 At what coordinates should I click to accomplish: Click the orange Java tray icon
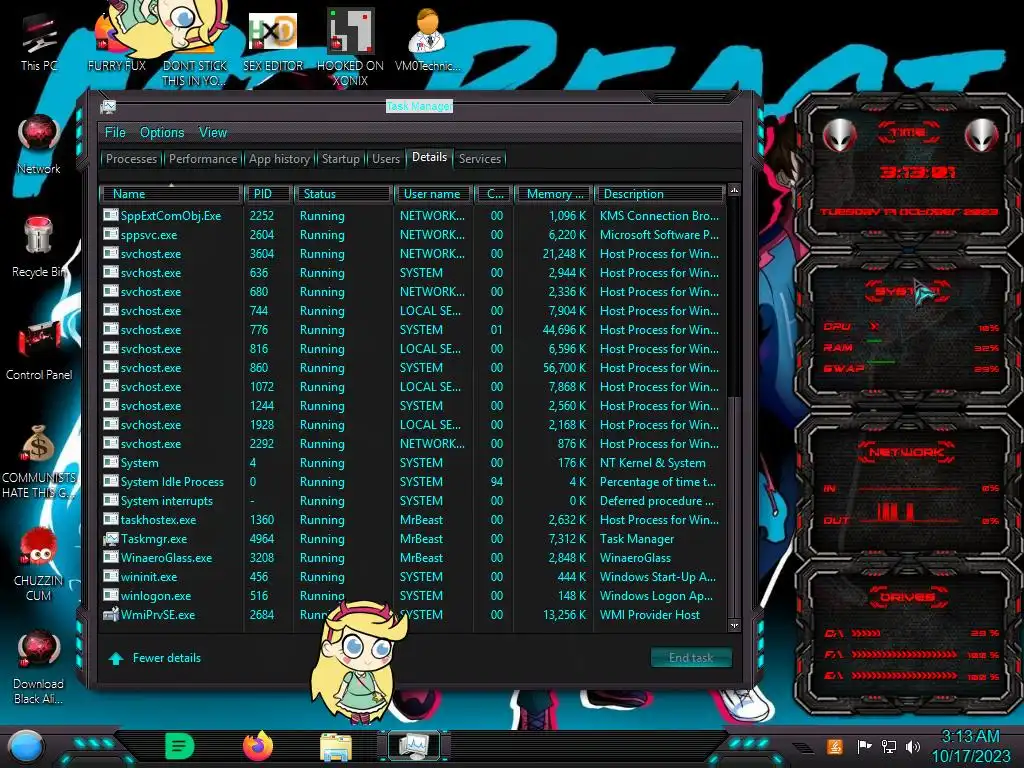pos(835,746)
